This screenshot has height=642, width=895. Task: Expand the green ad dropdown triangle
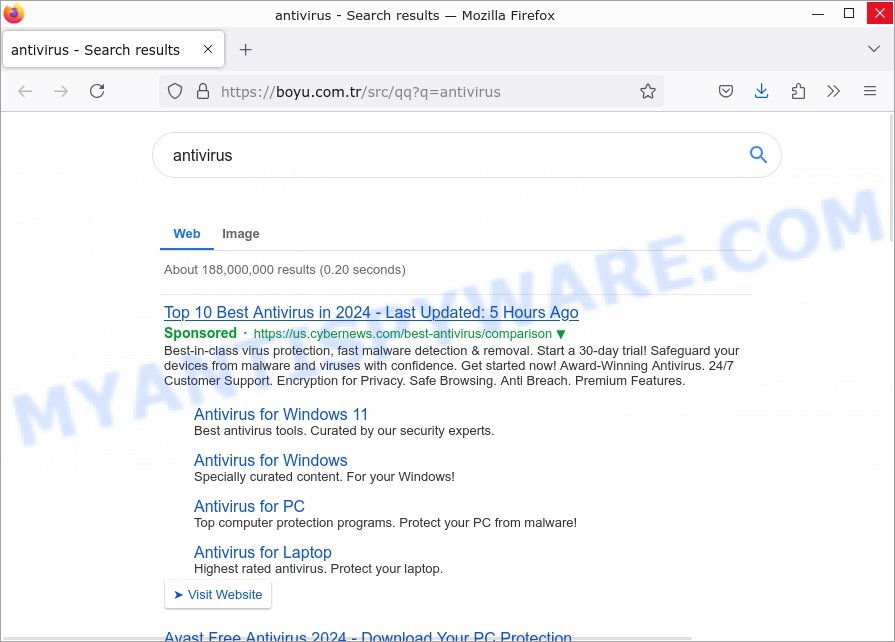click(561, 334)
